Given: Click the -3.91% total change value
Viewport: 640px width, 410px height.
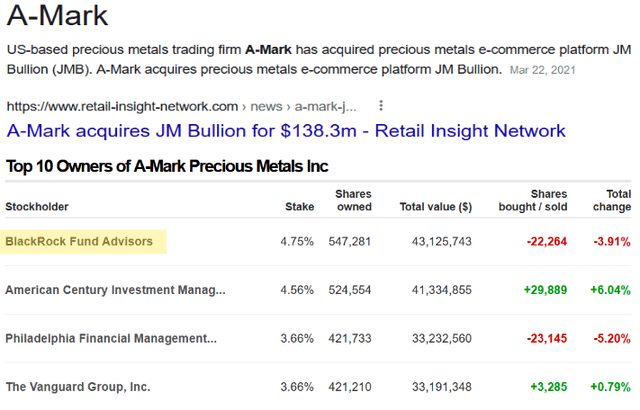Looking at the screenshot, I should tap(612, 242).
